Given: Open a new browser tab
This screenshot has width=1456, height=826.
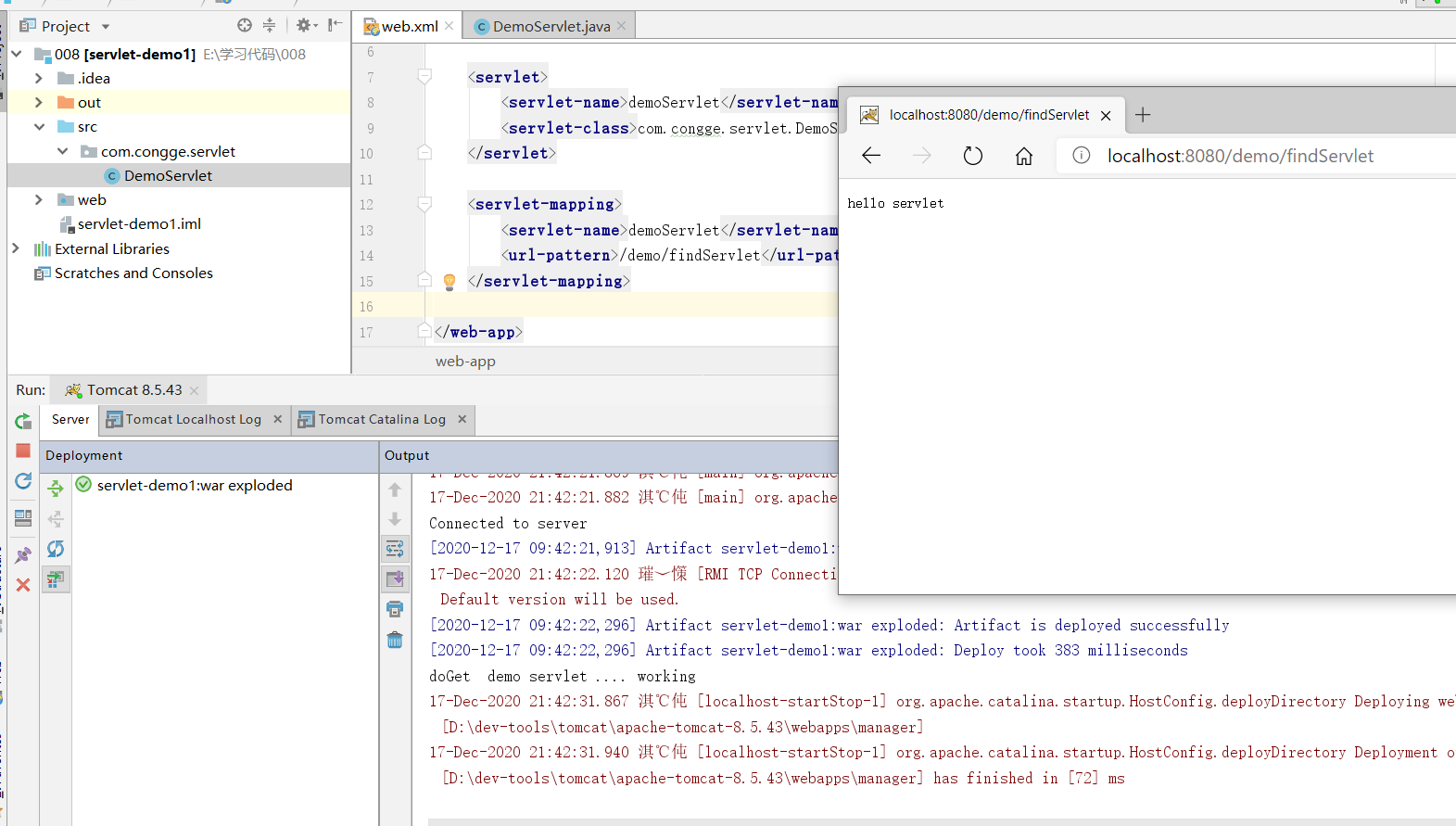Looking at the screenshot, I should click(x=1143, y=115).
